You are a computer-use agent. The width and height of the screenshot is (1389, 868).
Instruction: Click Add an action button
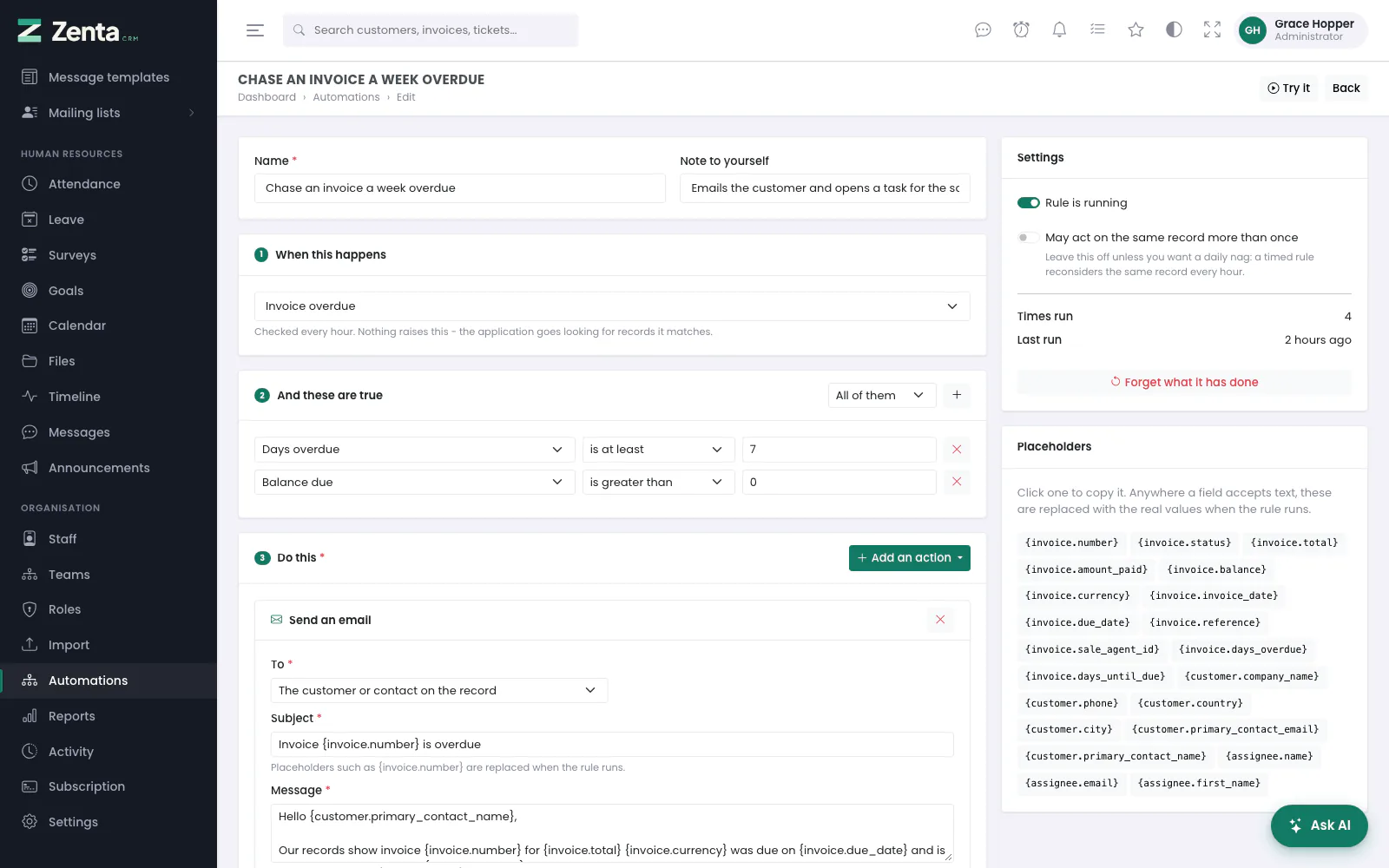(x=909, y=558)
